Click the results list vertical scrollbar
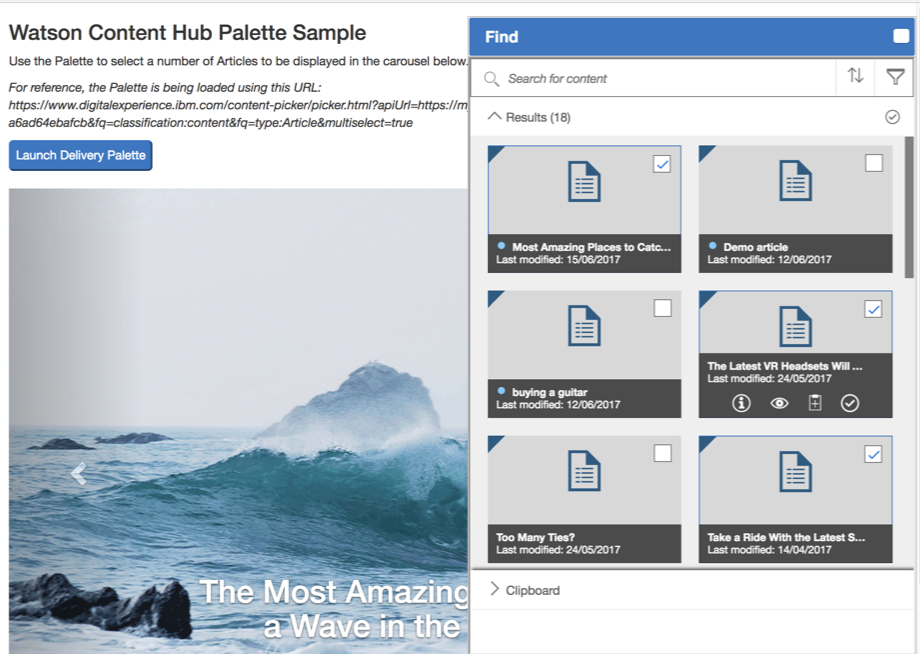 [909, 208]
